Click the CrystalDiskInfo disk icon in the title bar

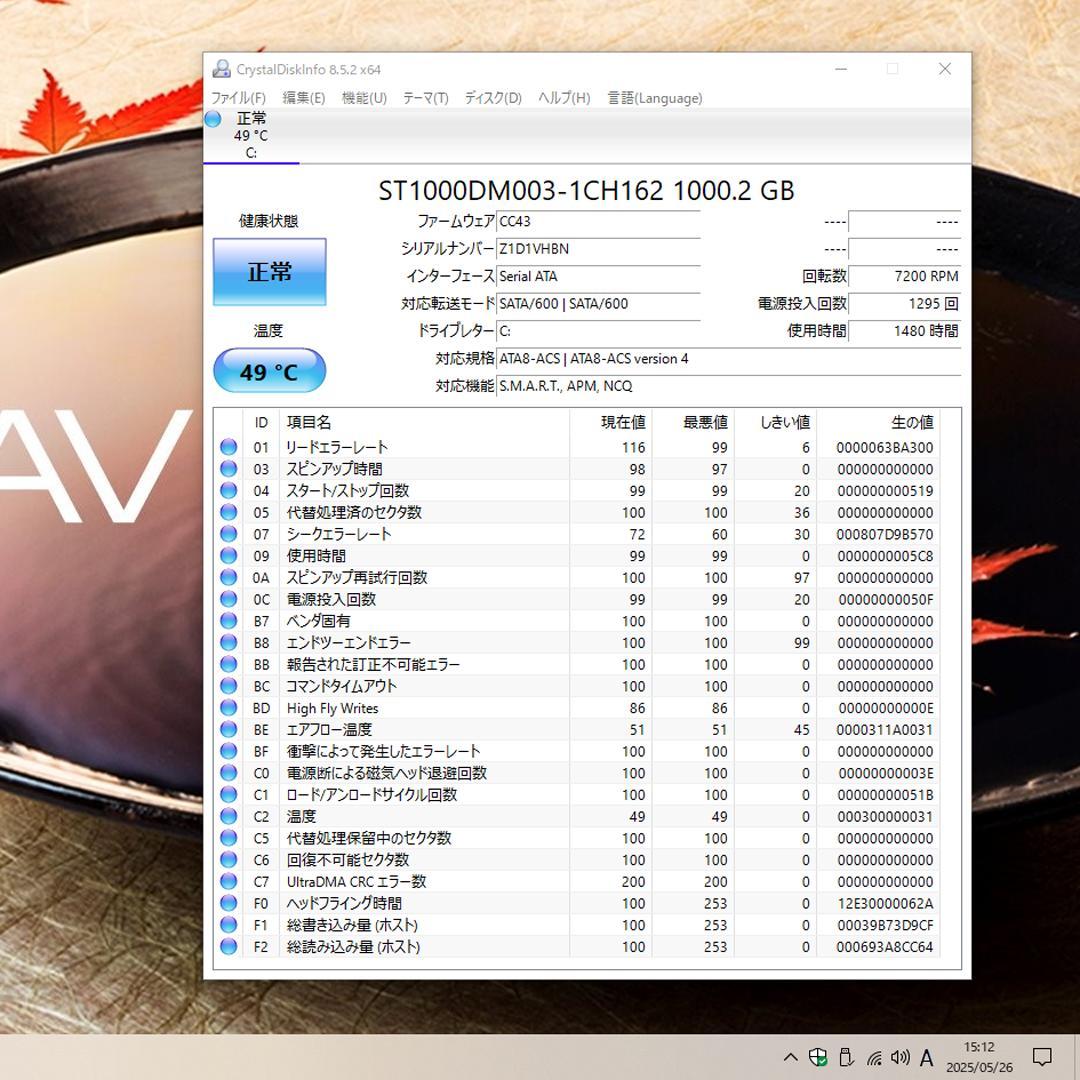[221, 68]
